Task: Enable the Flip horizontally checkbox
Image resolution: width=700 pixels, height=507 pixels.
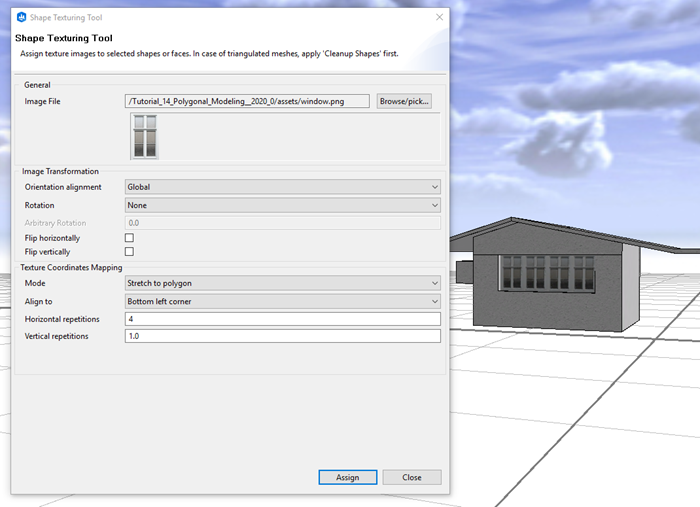Action: 129,238
